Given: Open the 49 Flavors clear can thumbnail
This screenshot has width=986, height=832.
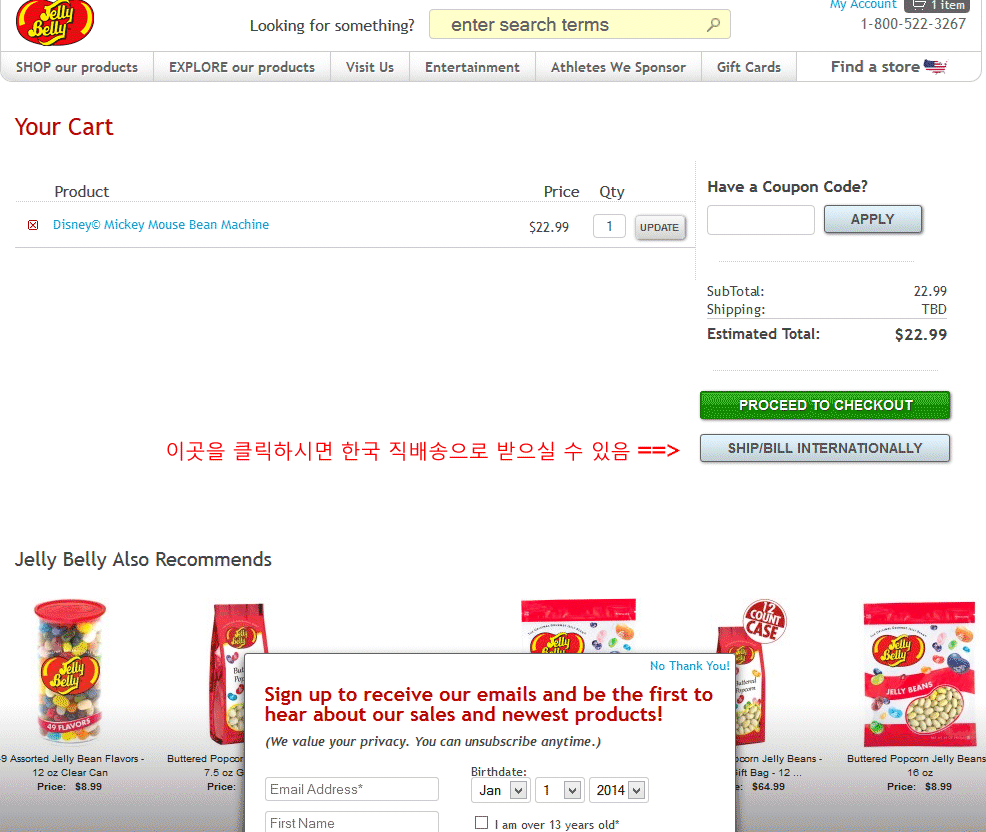Looking at the screenshot, I should [70, 672].
